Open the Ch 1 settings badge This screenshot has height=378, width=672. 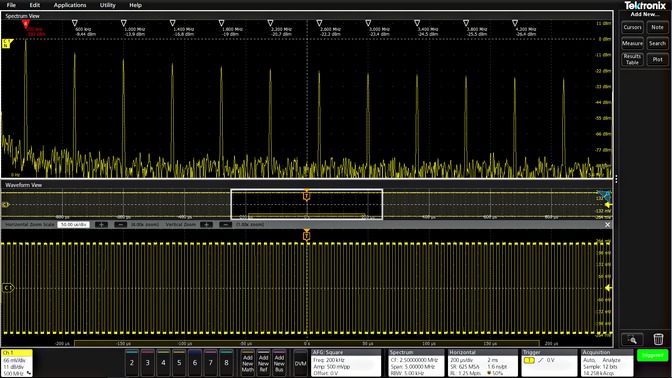pos(17,363)
